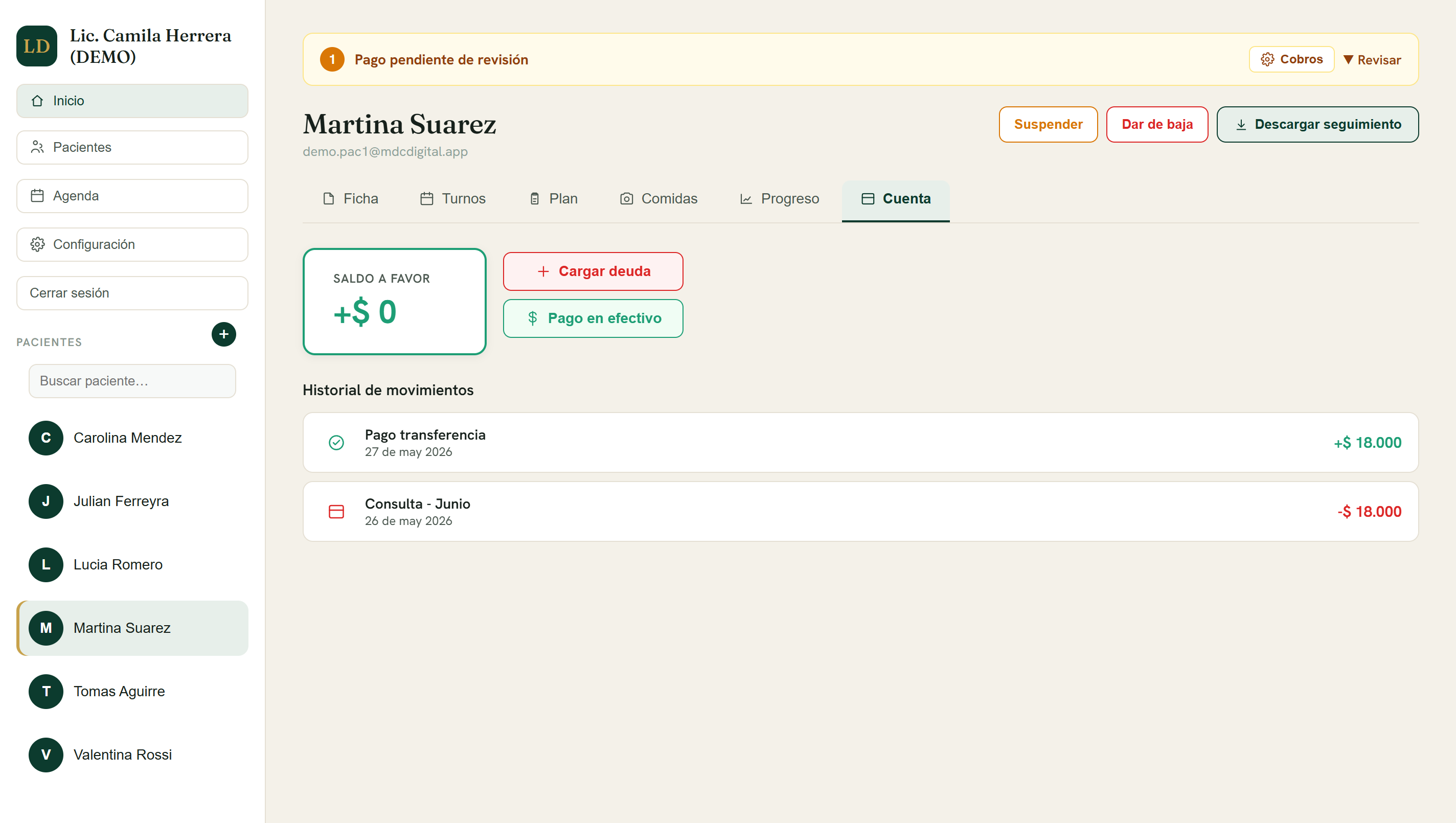Image resolution: width=1456 pixels, height=823 pixels.
Task: Add a new patient with the plus button
Action: click(x=224, y=334)
